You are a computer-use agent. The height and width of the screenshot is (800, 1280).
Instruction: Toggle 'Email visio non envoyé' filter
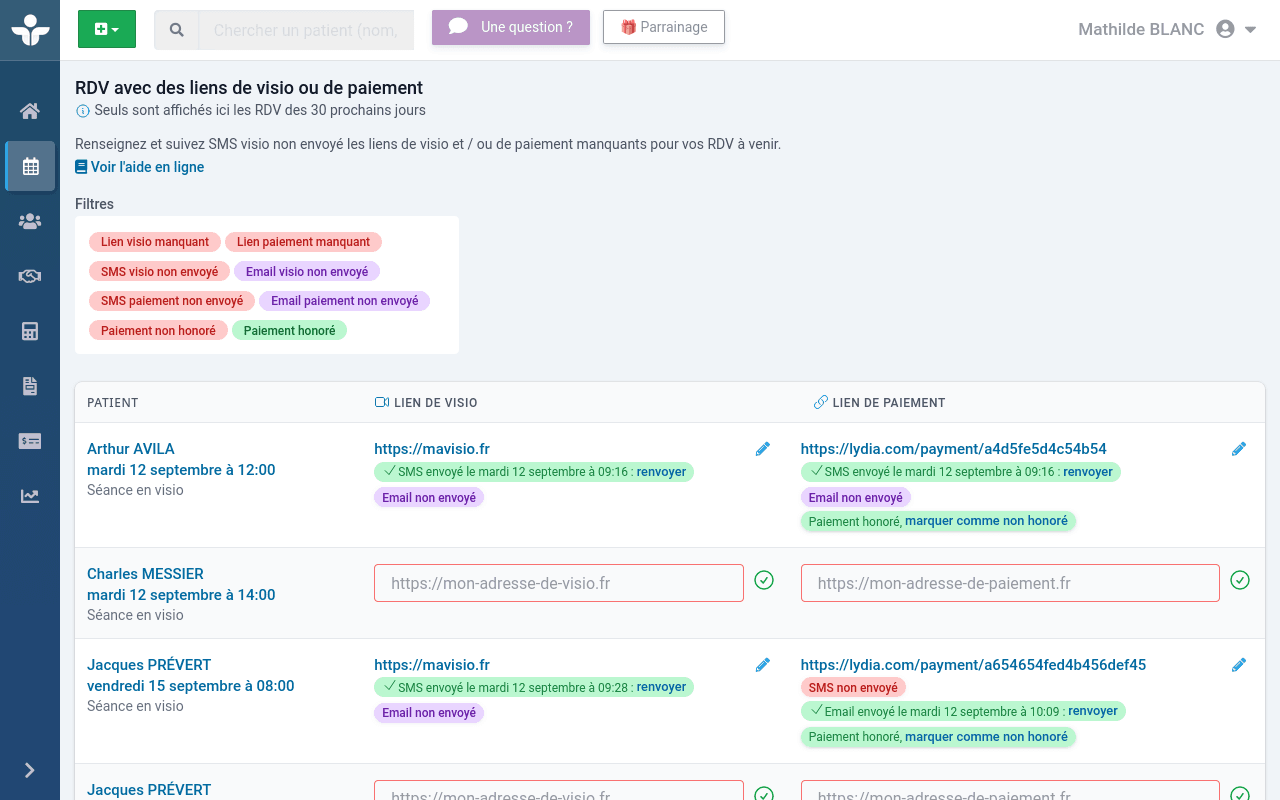307,272
